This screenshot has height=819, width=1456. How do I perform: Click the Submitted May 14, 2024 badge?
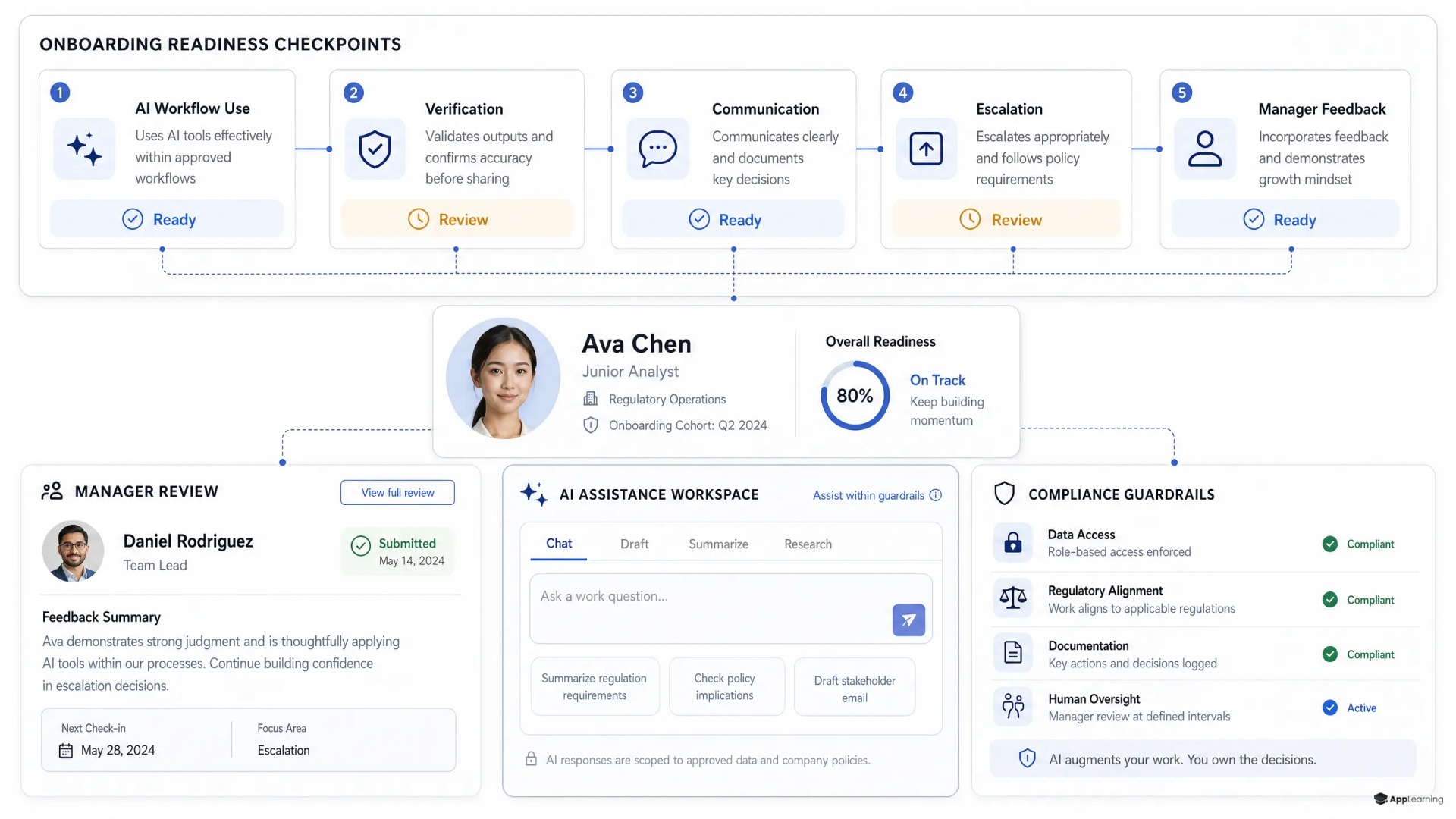[x=398, y=551]
